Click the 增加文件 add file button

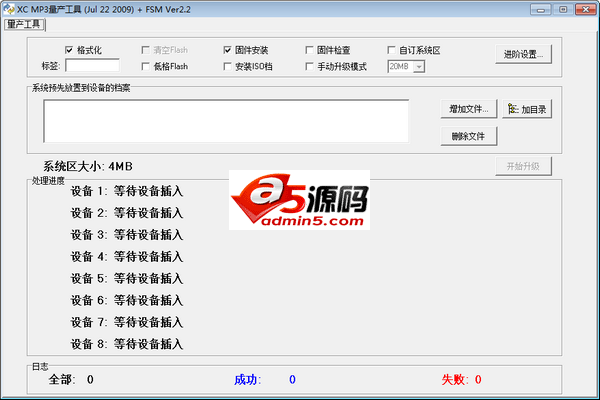[x=469, y=109]
